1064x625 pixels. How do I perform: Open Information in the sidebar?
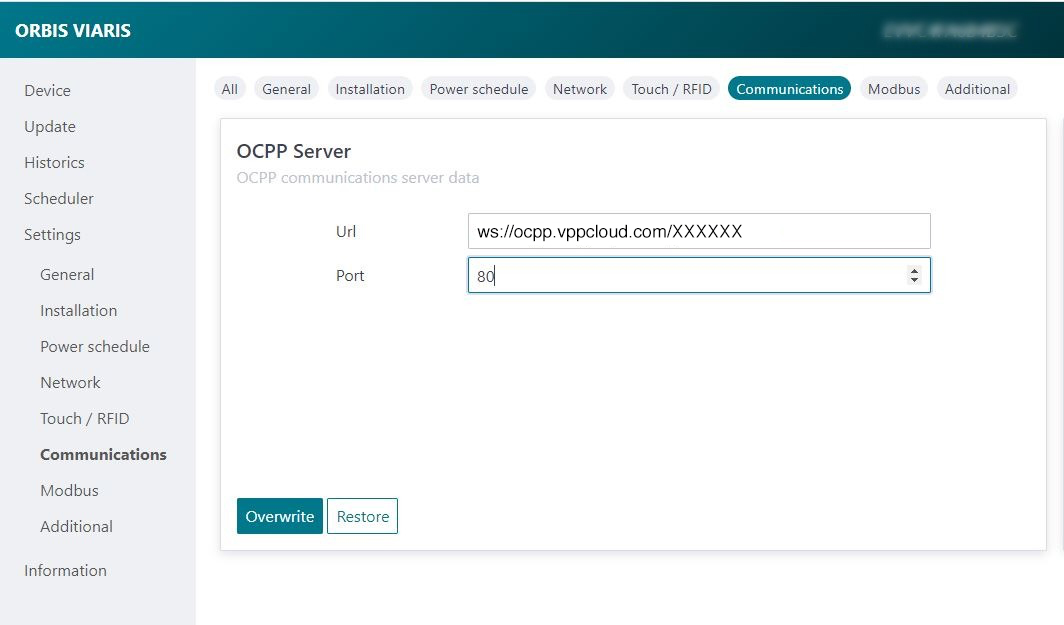click(65, 570)
